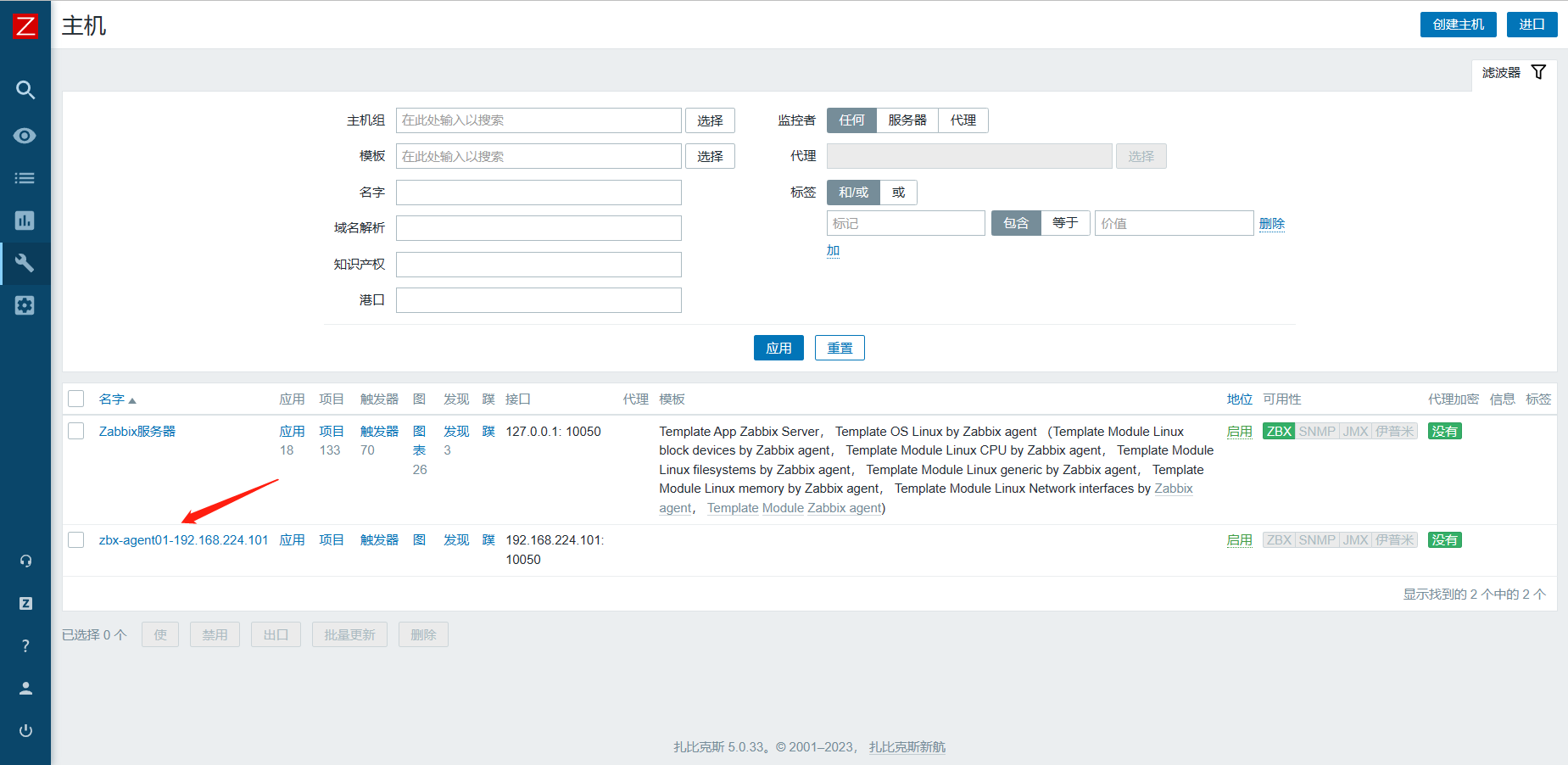Open 发现 link for Zabbix服务器
1568x765 pixels.
coord(456,432)
